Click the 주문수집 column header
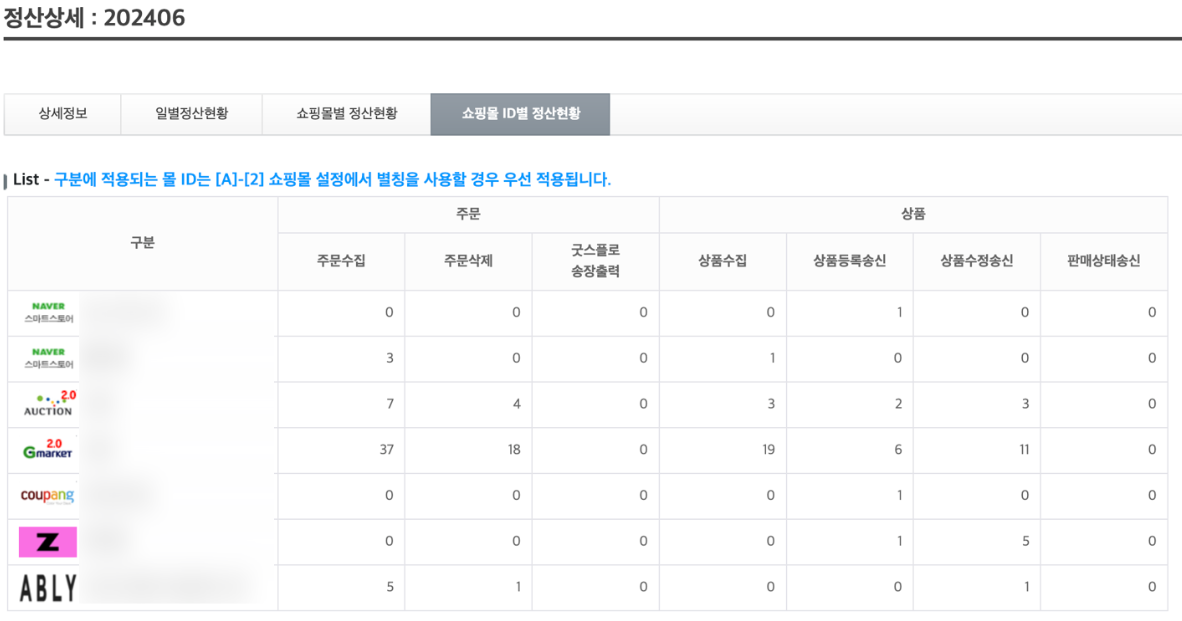The image size is (1182, 621). coord(341,261)
